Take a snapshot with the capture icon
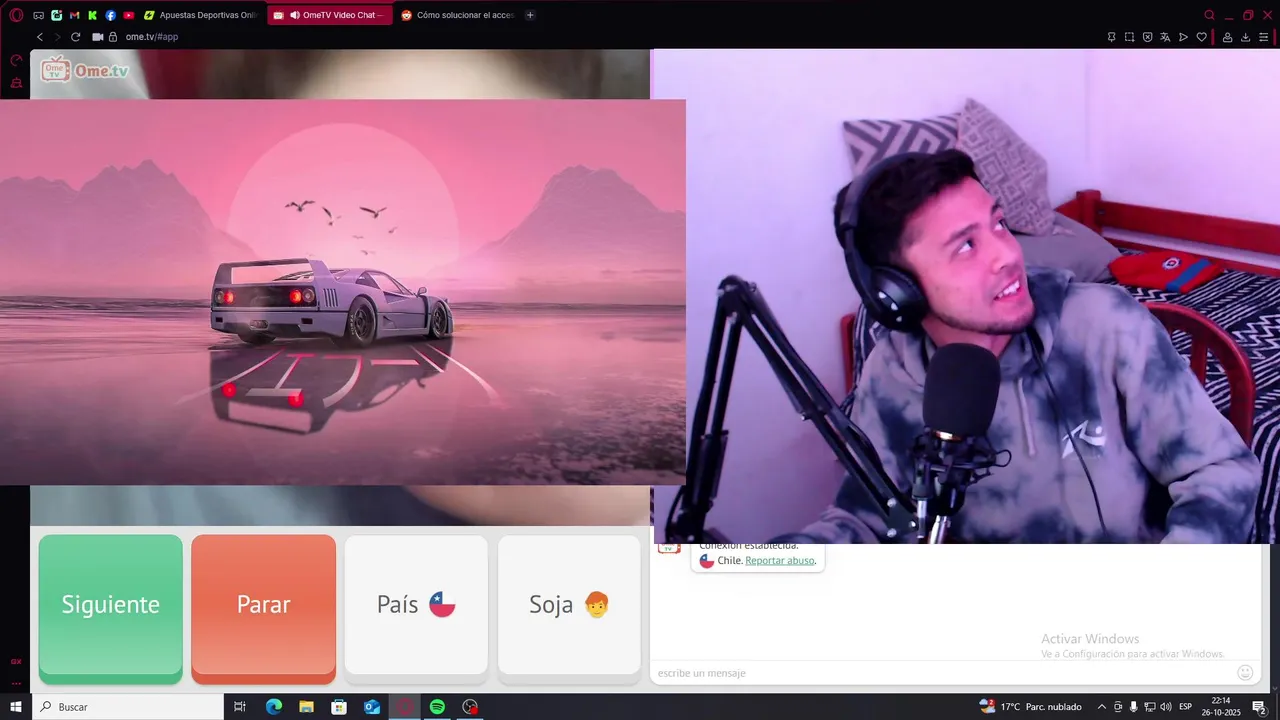Image resolution: width=1280 pixels, height=720 pixels. point(1129,37)
